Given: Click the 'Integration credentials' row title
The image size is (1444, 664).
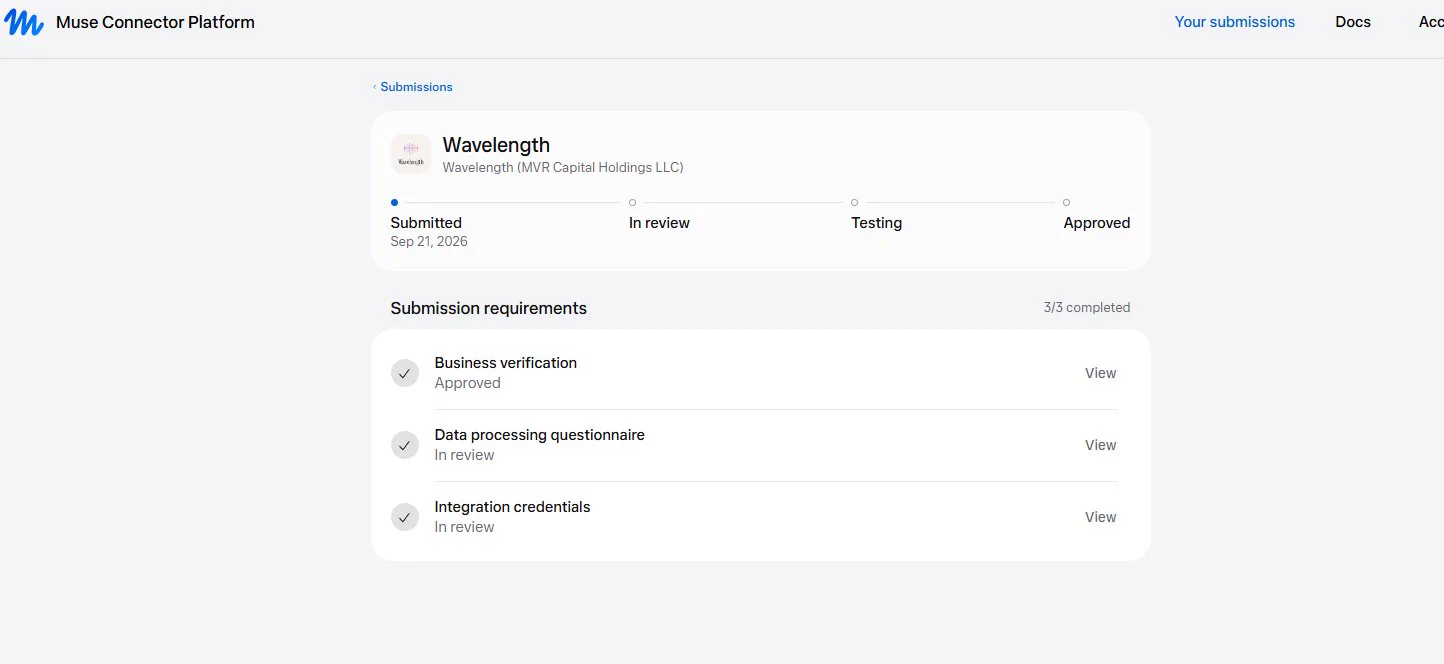Looking at the screenshot, I should click(513, 507).
